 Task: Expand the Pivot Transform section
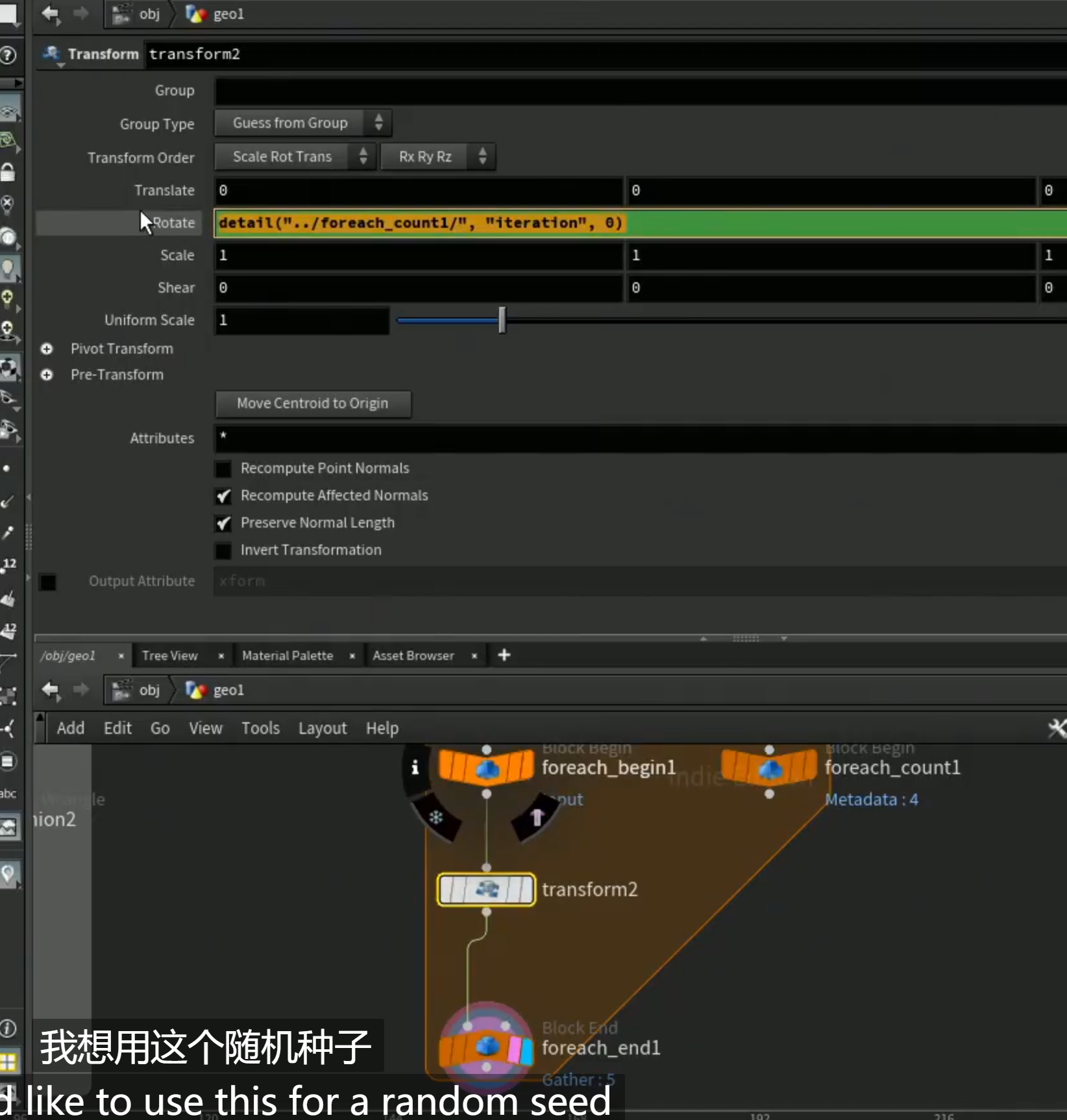tap(47, 349)
